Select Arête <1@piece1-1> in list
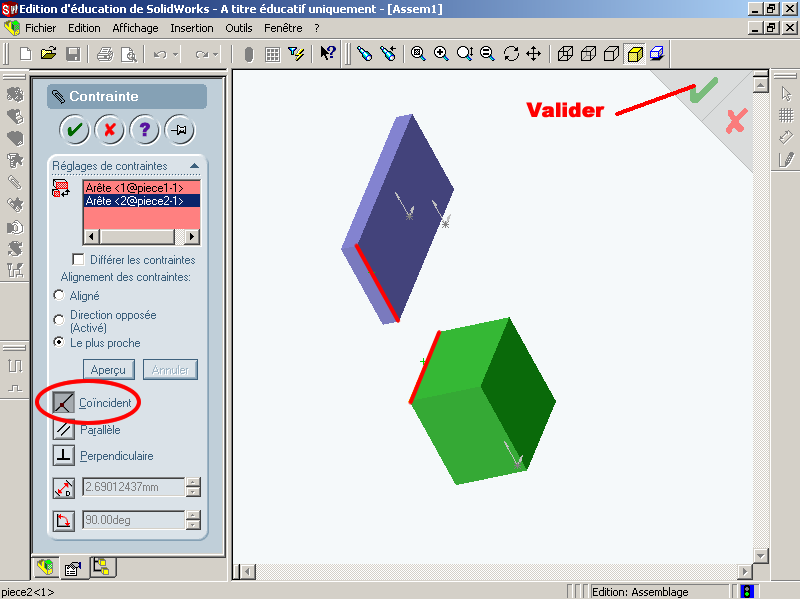The height and width of the screenshot is (600, 800). tap(141, 188)
